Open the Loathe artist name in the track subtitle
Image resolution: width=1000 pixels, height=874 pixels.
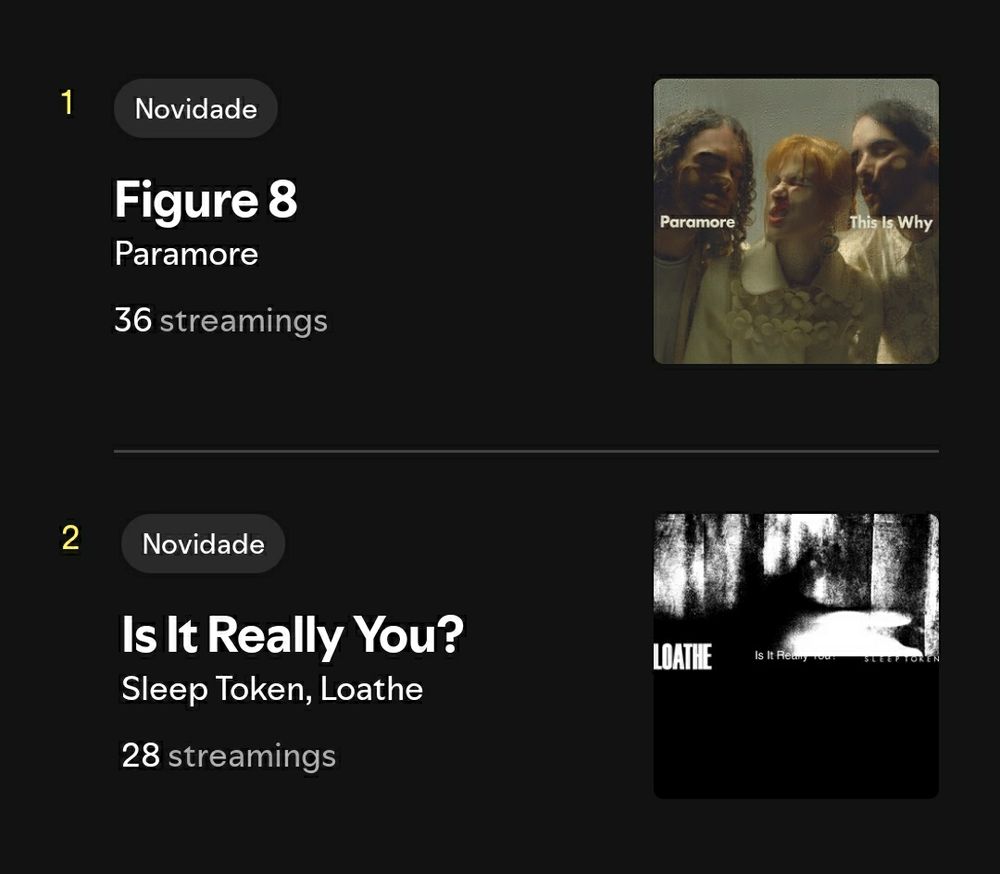click(x=371, y=689)
